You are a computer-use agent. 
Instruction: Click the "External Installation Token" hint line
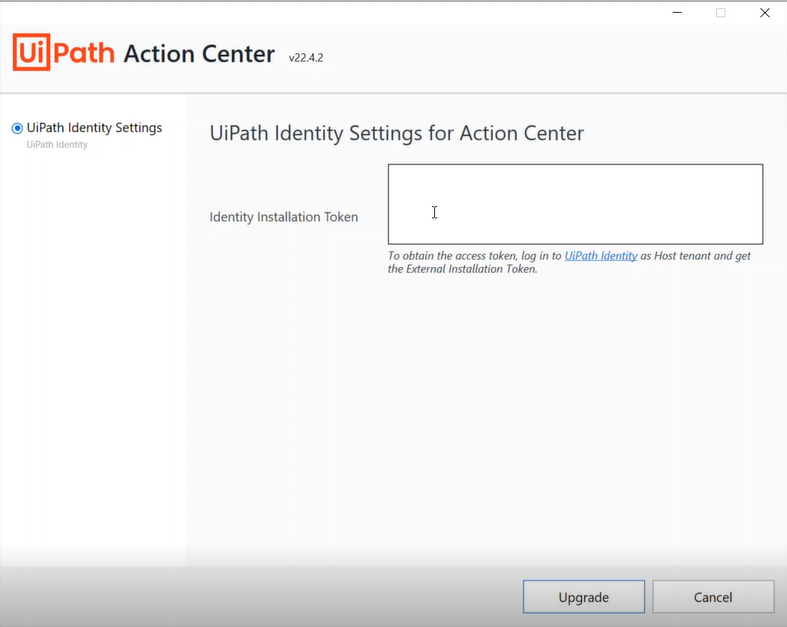[462, 269]
